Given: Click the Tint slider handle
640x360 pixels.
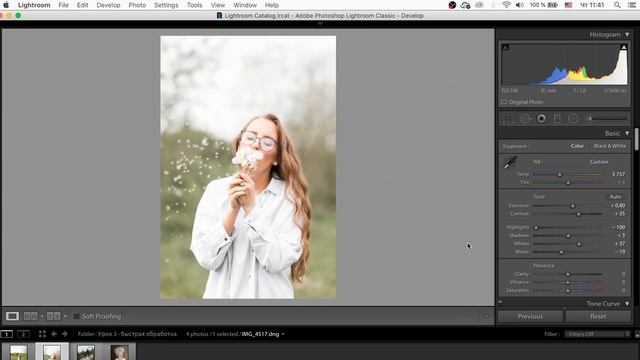Looking at the screenshot, I should point(568,182).
